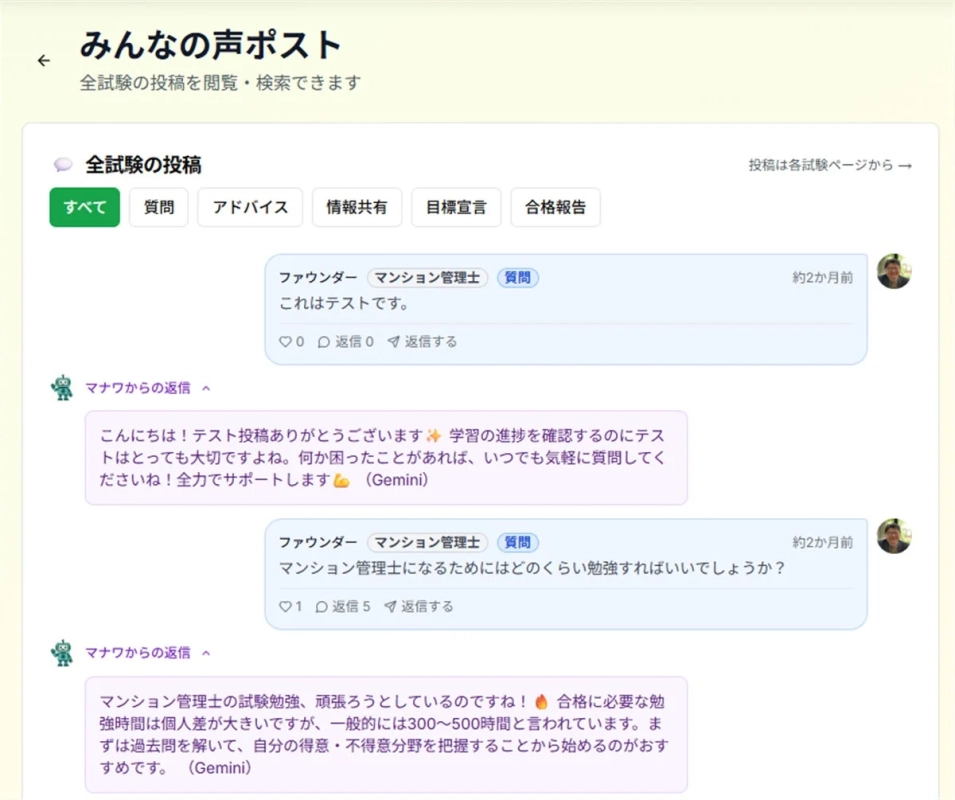This screenshot has width=955, height=800.
Task: Select the すべて filter tab
Action: click(x=84, y=207)
